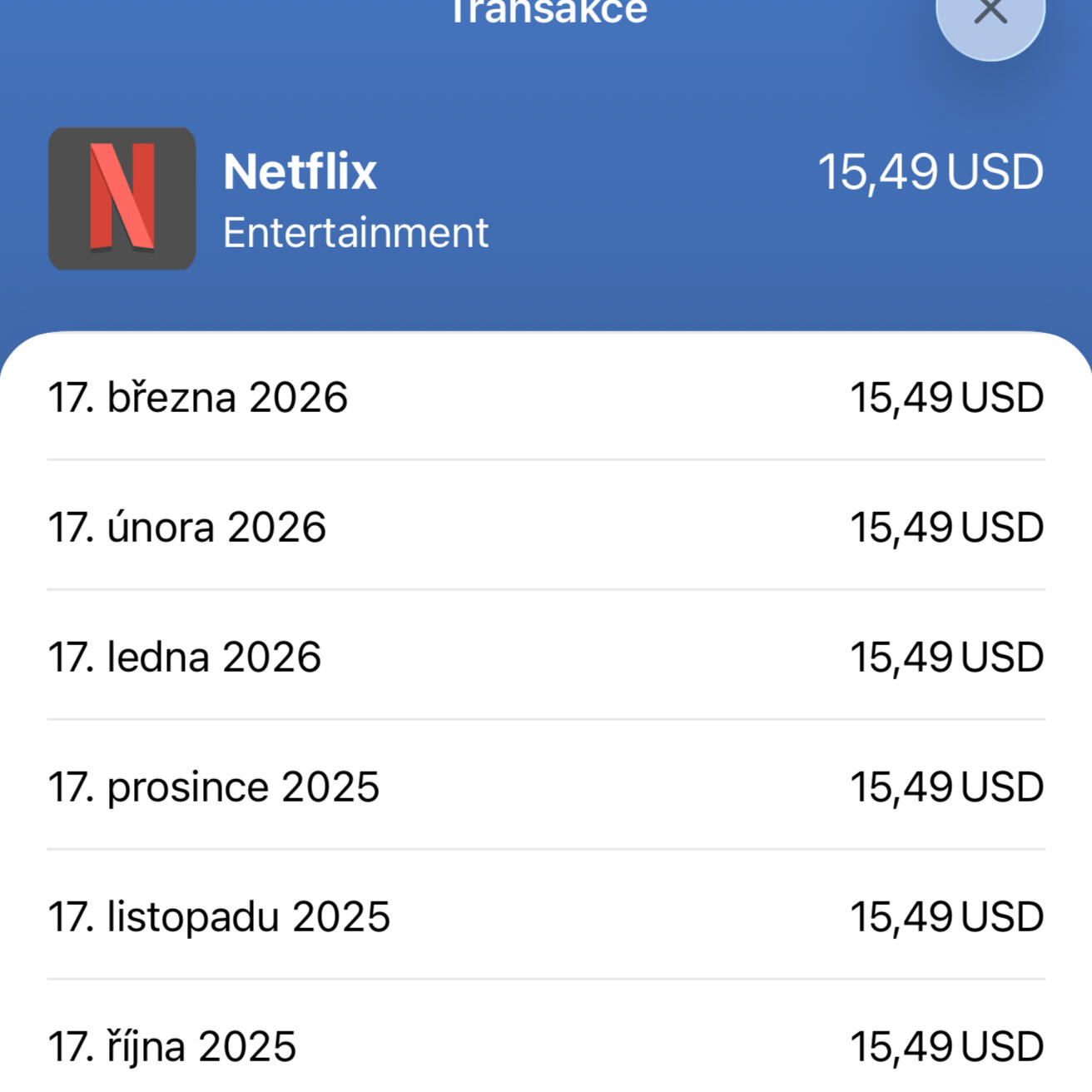Click the Netflix merchant name
This screenshot has height=1092, width=1092.
(x=300, y=171)
